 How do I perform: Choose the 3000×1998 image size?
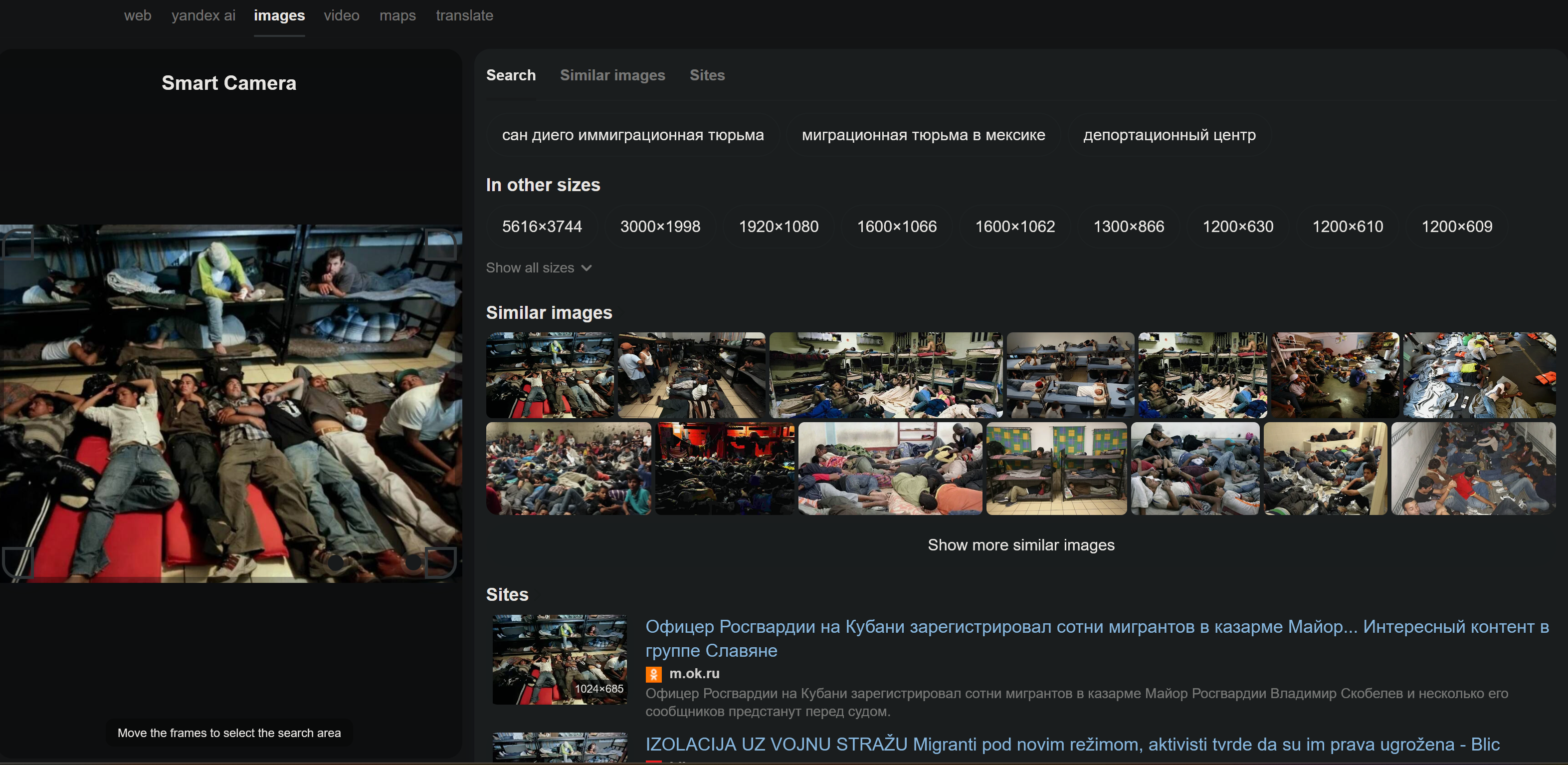tap(660, 227)
